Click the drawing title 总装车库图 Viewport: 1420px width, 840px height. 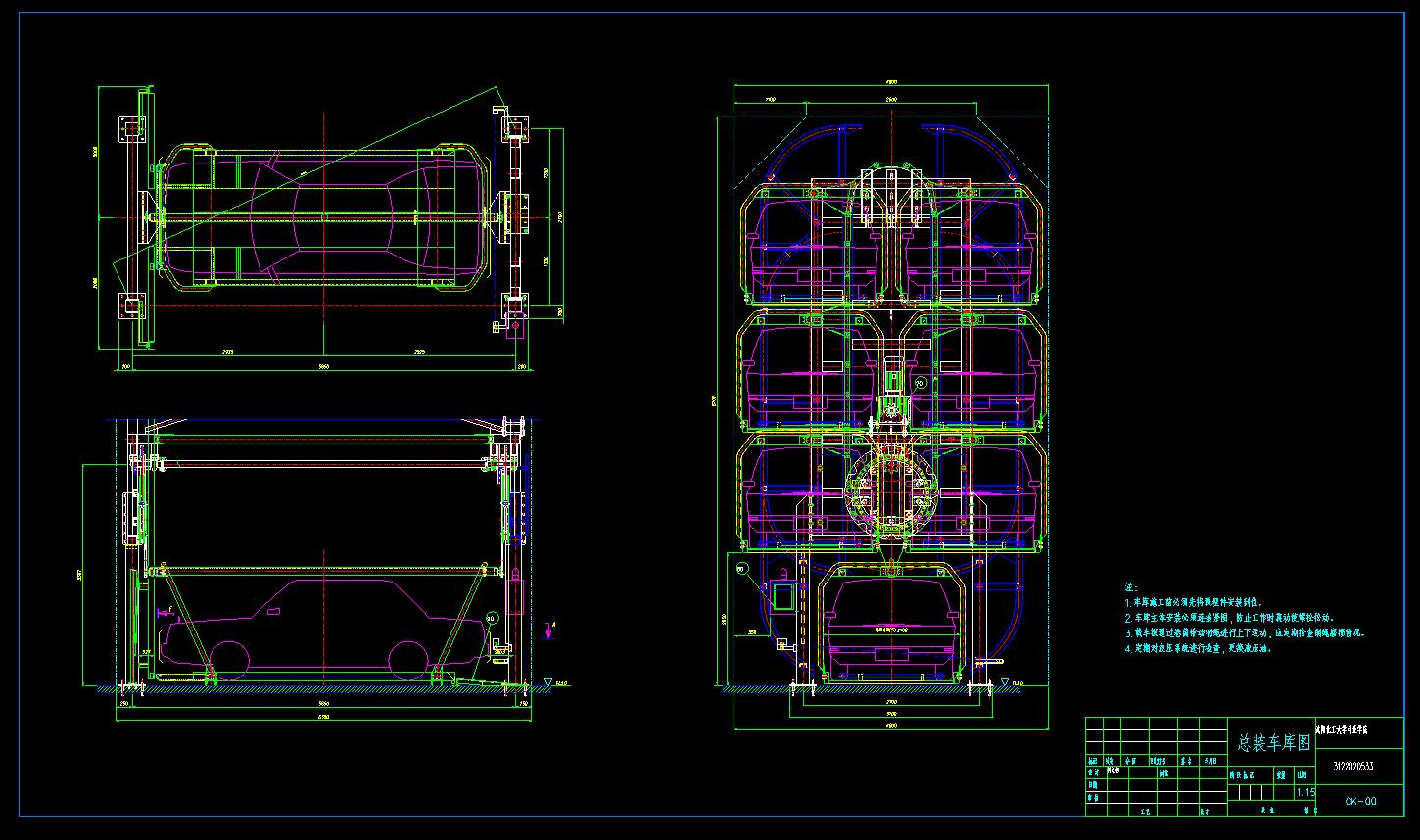1273,743
